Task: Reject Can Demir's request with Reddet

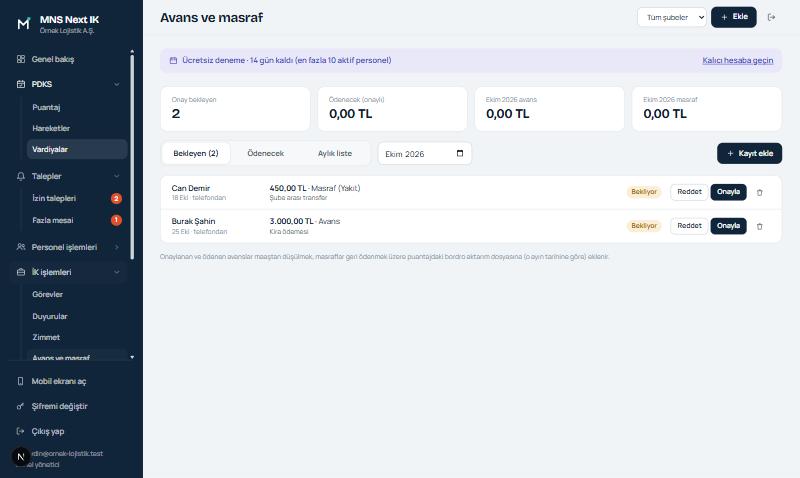Action: coord(689,192)
